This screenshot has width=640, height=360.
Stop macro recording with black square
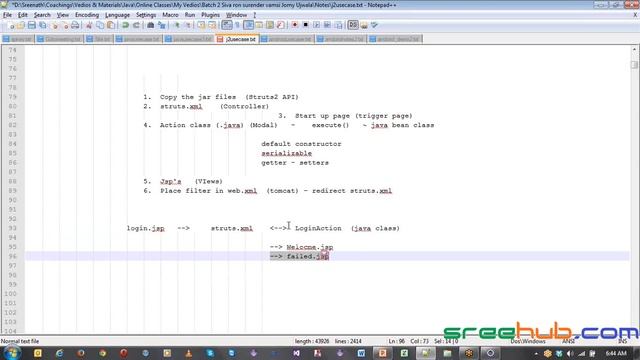305,25
